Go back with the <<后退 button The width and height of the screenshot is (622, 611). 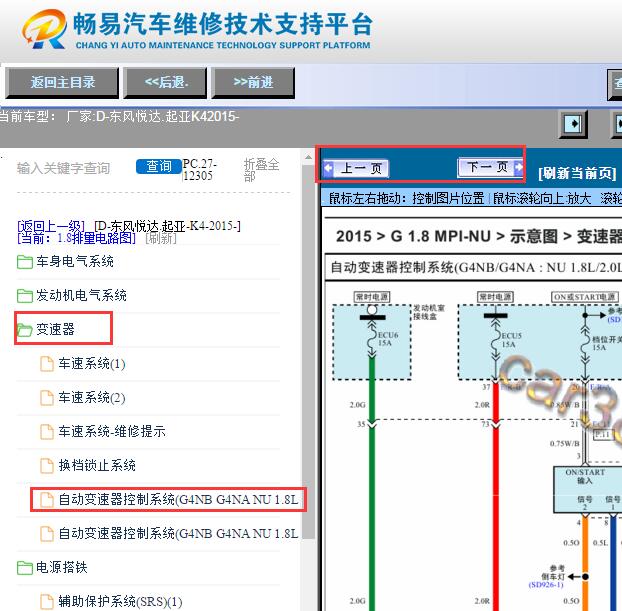click(165, 83)
